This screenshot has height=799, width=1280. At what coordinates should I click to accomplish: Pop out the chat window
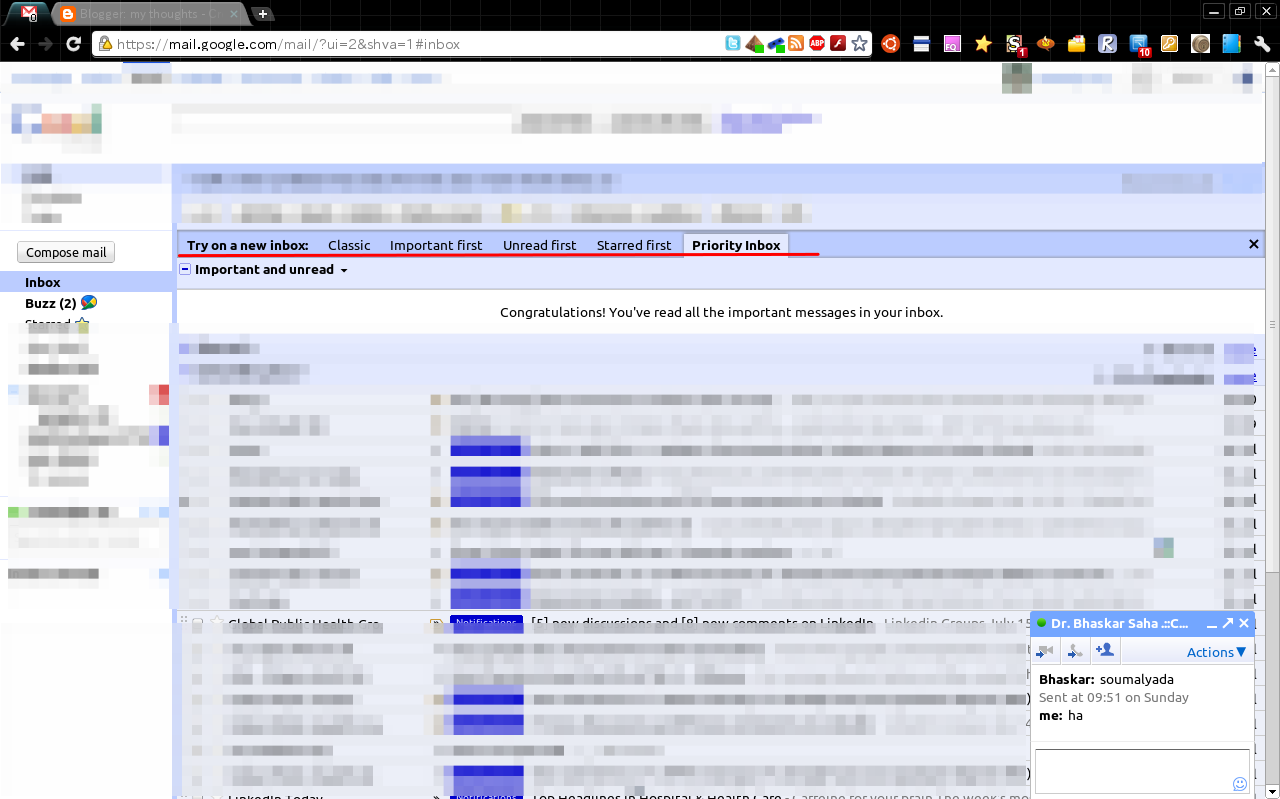tap(1228, 622)
